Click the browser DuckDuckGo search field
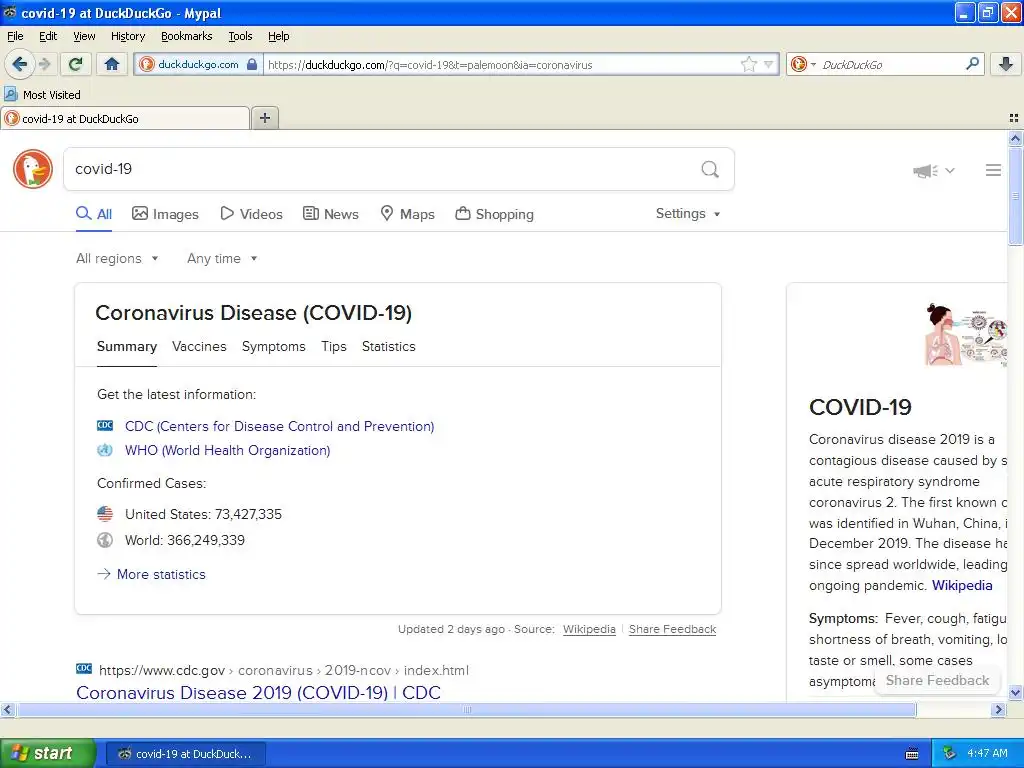The image size is (1024, 768). coord(889,65)
